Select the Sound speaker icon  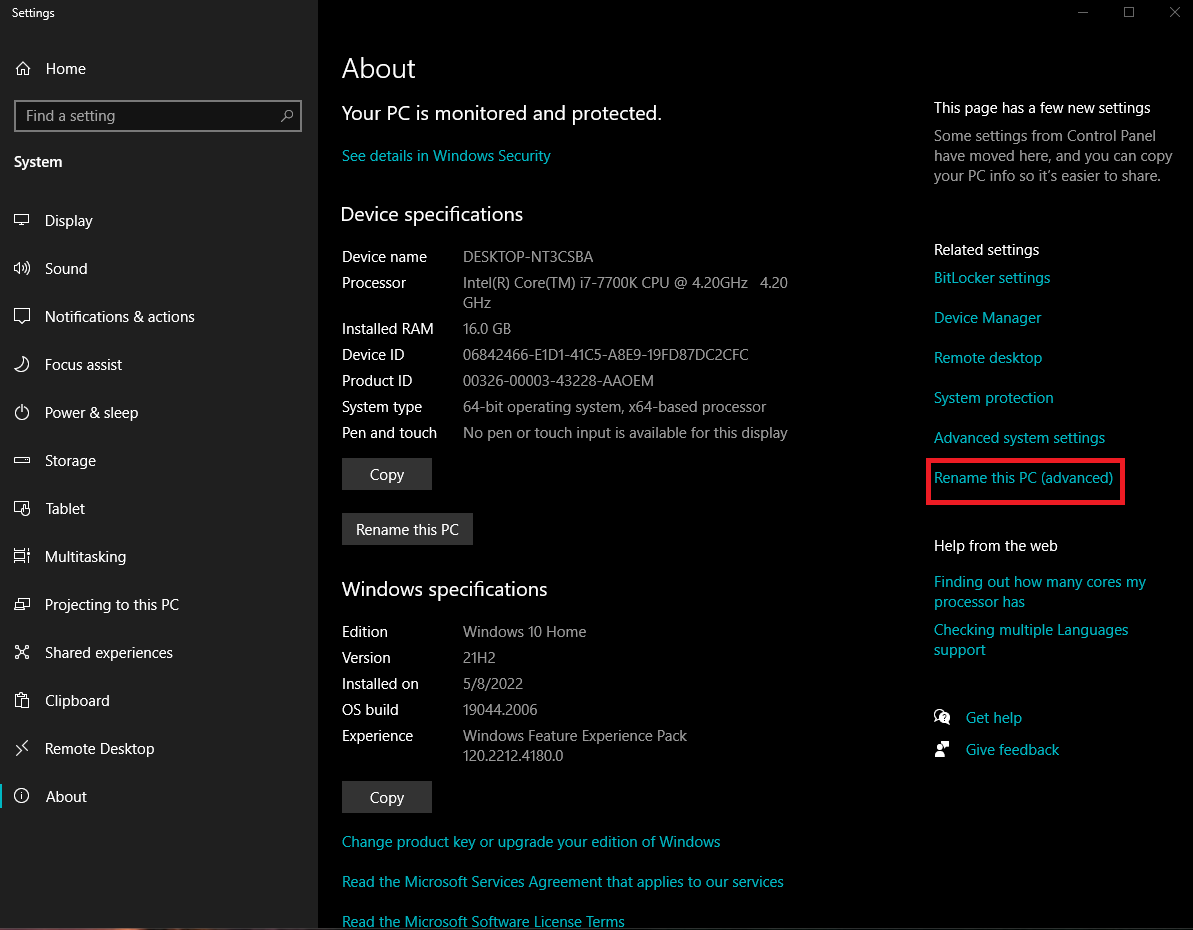coord(23,269)
